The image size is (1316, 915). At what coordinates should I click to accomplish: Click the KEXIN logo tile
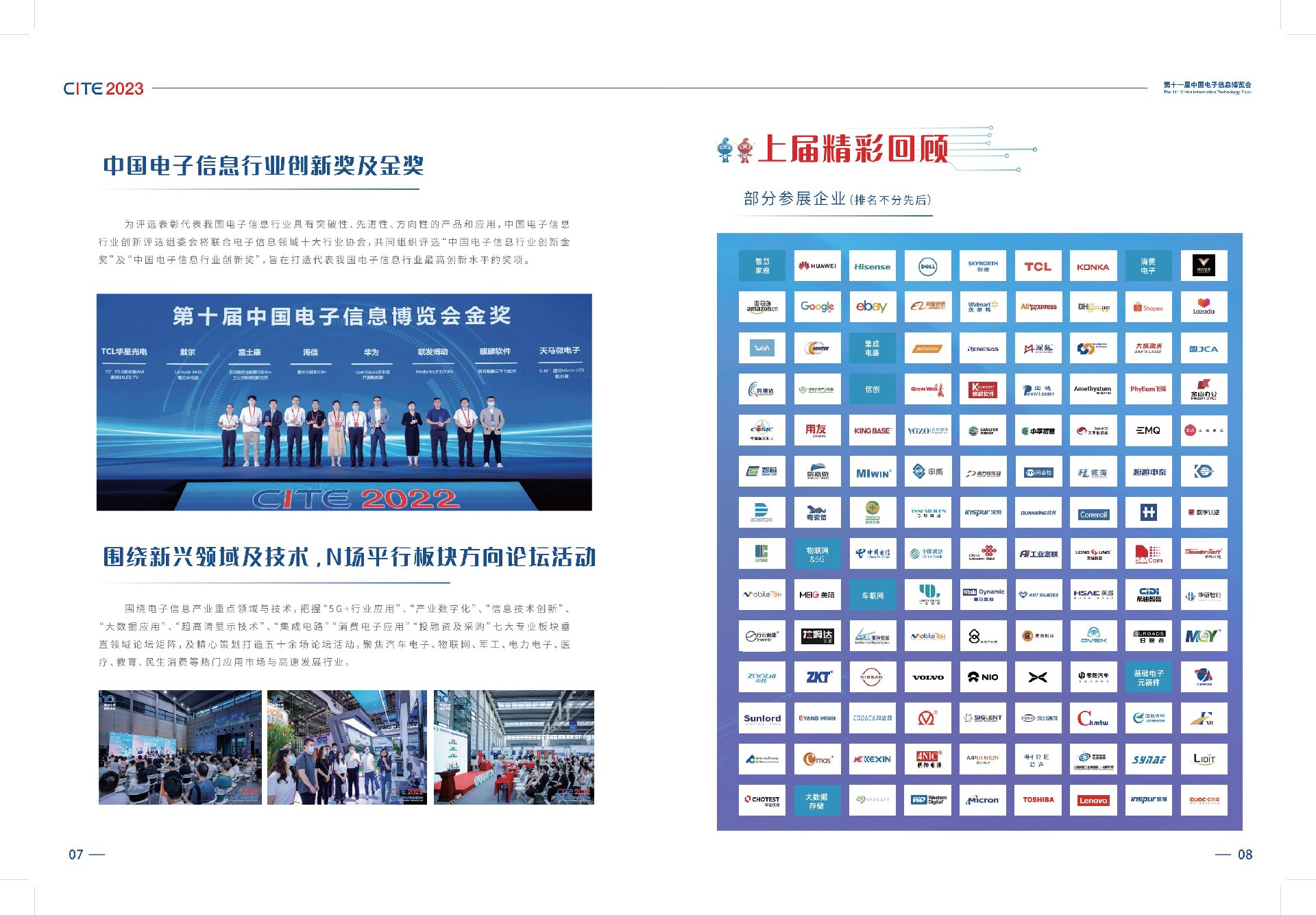coord(873,759)
